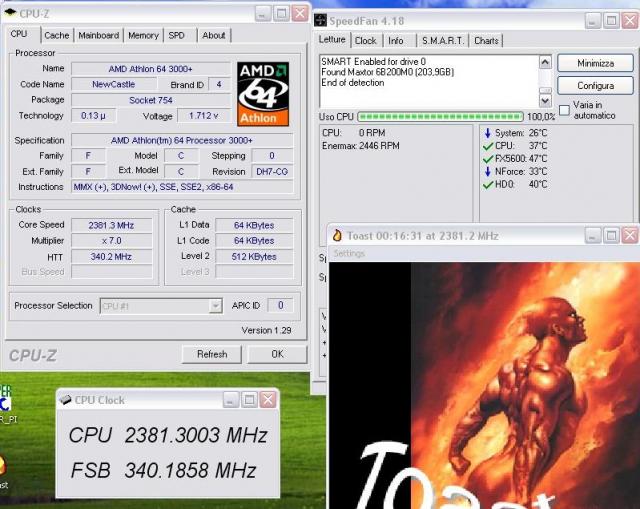The image size is (640, 509).
Task: Click the 'Version 1.29' text in CPU-Z
Action: [266, 331]
